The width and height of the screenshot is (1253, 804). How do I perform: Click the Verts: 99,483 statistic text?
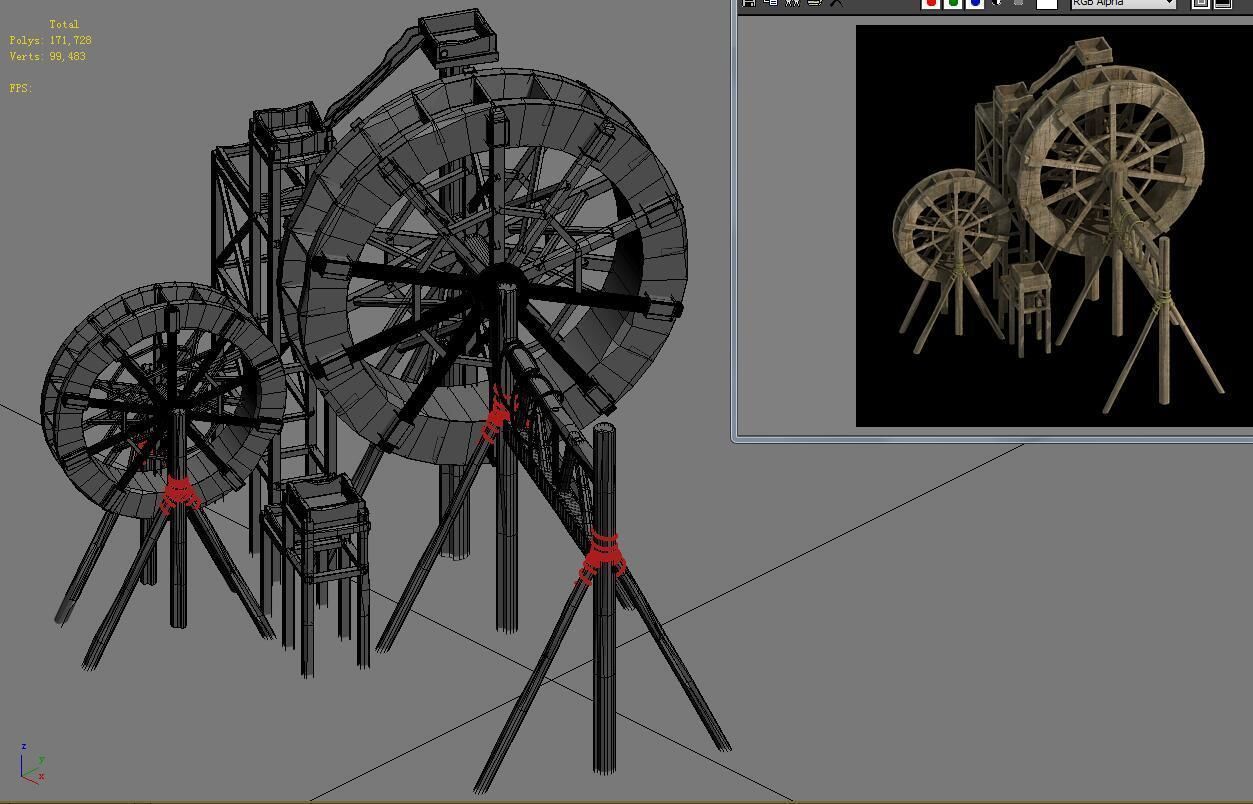coord(47,56)
